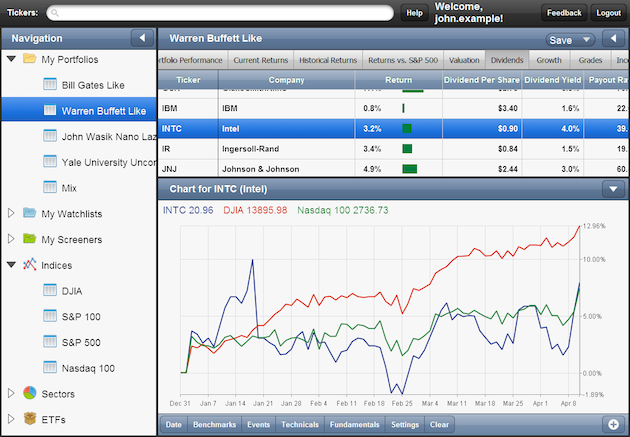The width and height of the screenshot is (630, 437).
Task: Click the Clear chart button
Action: coord(439,425)
